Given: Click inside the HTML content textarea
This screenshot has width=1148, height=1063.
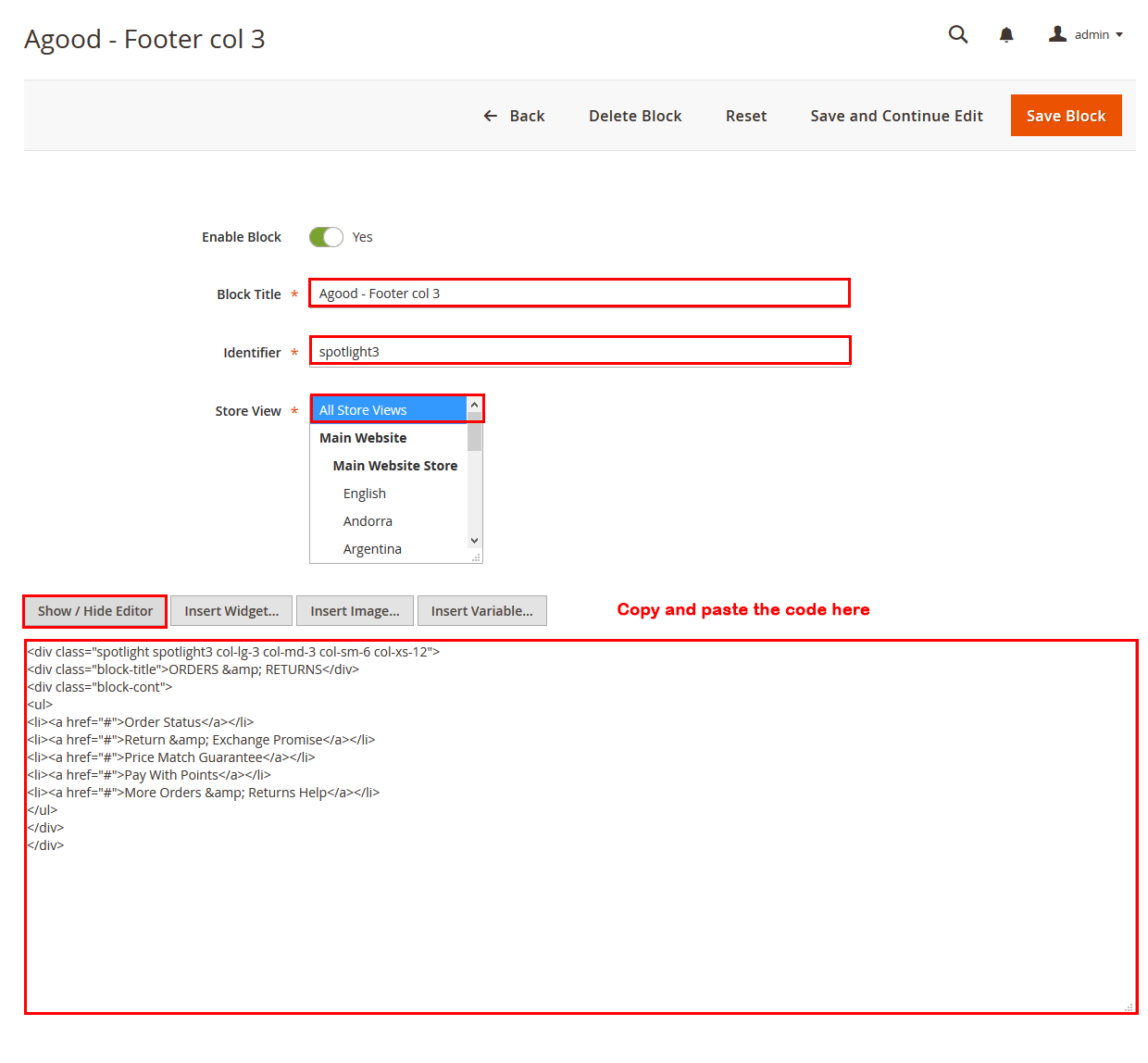Looking at the screenshot, I should pyautogui.click(x=580, y=827).
